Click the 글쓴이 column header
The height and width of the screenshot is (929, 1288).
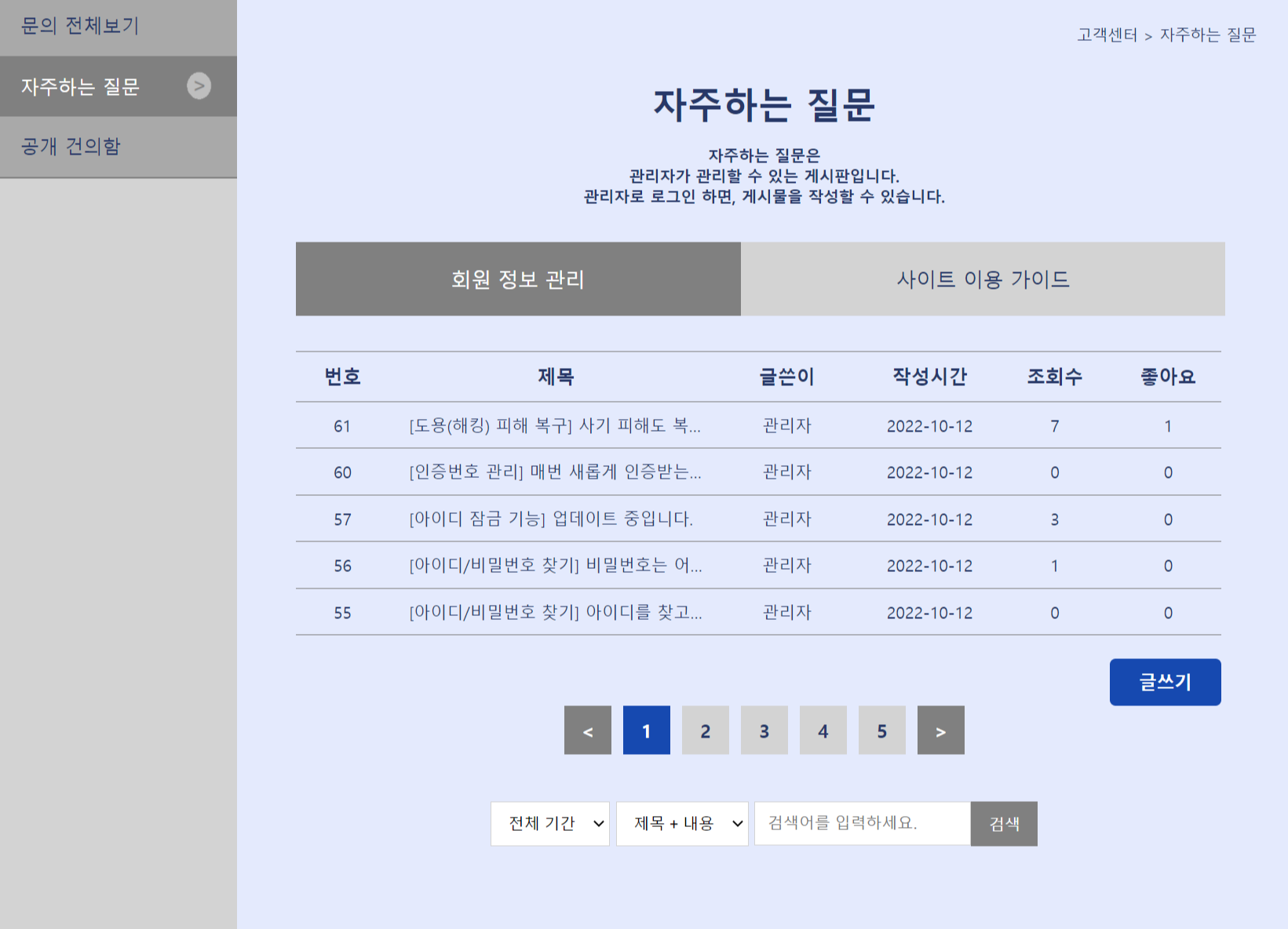(x=787, y=377)
